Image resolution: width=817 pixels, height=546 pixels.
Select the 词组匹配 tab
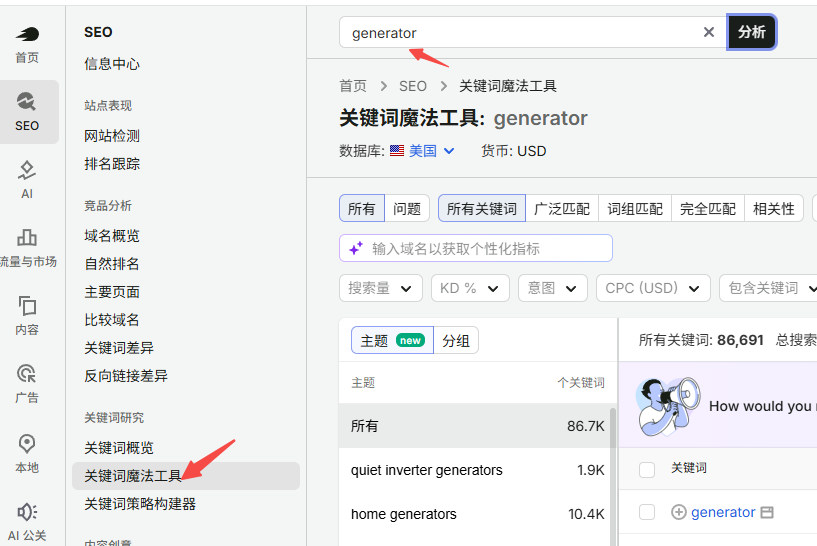[635, 208]
